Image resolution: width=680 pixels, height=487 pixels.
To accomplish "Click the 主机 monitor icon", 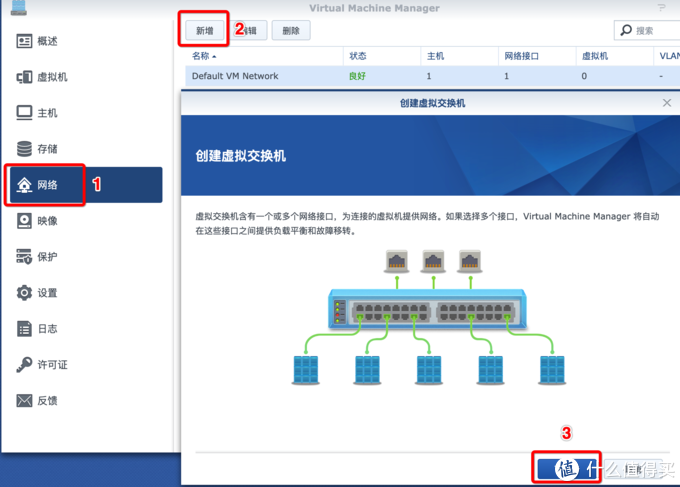I will pyautogui.click(x=24, y=113).
